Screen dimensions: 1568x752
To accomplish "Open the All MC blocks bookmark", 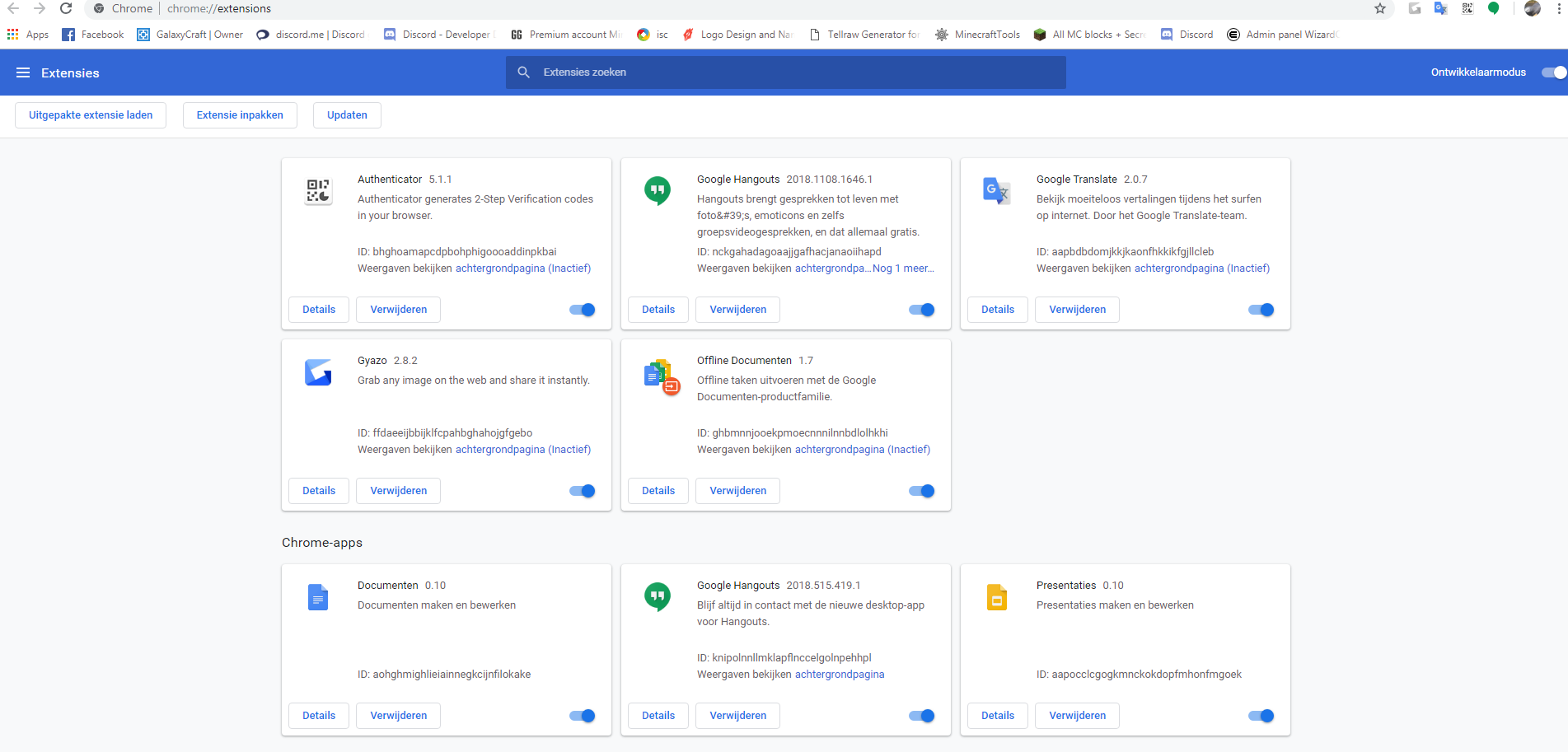I will 1089,35.
